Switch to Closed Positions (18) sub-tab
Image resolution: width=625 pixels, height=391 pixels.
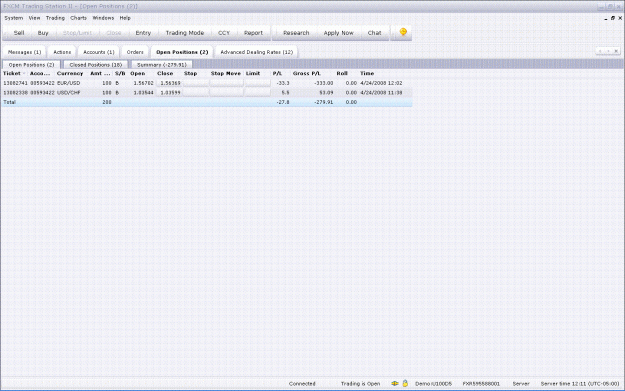96,65
